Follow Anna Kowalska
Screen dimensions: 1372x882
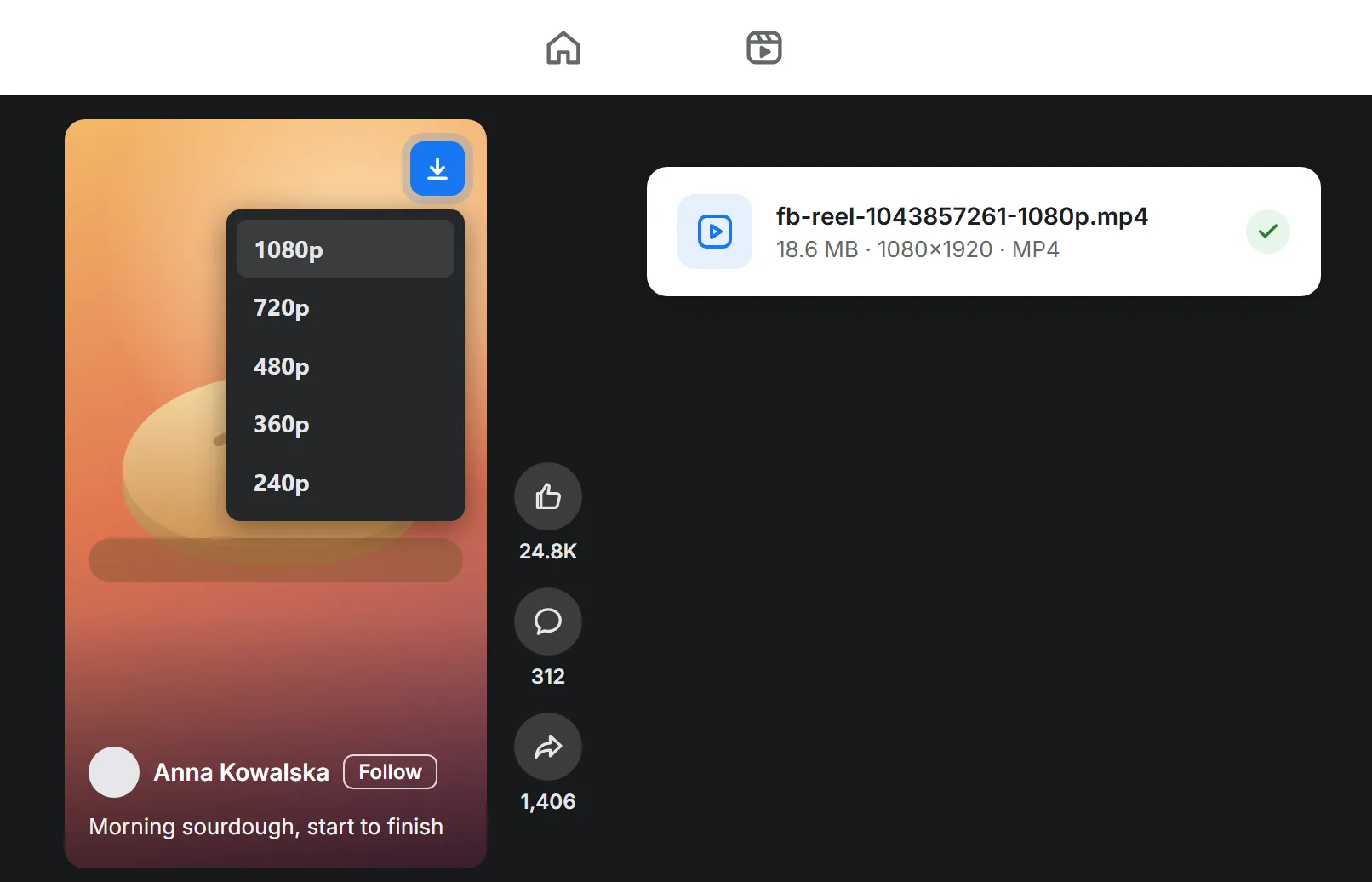click(390, 771)
